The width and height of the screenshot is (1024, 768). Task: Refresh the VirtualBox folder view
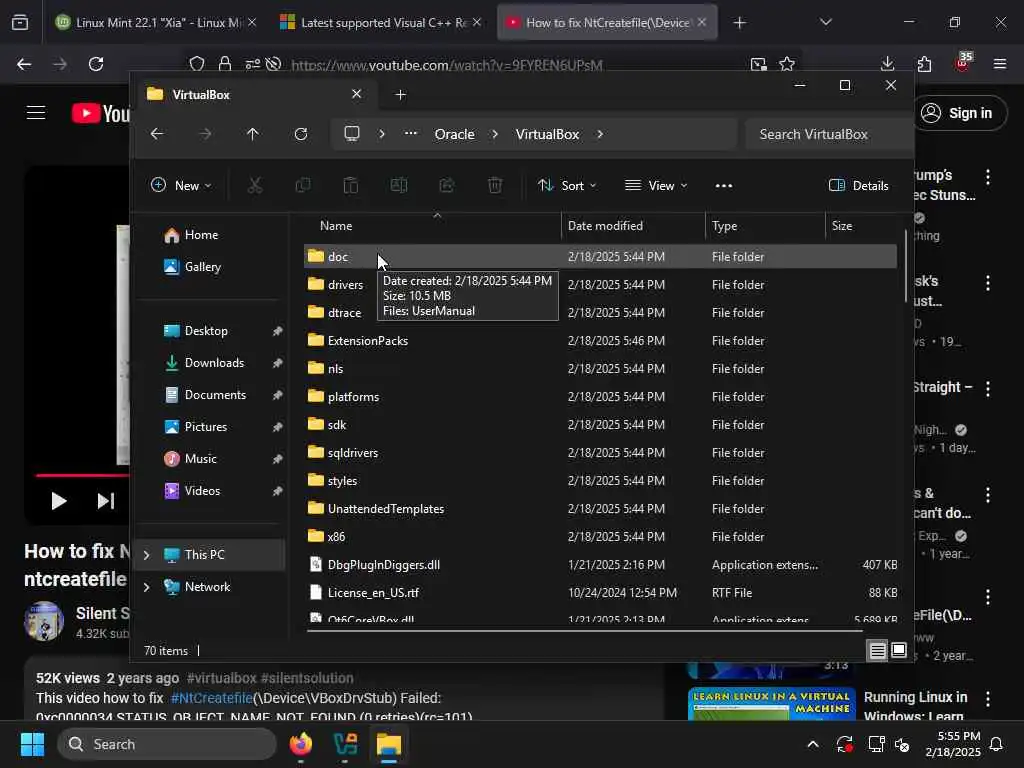click(x=301, y=134)
